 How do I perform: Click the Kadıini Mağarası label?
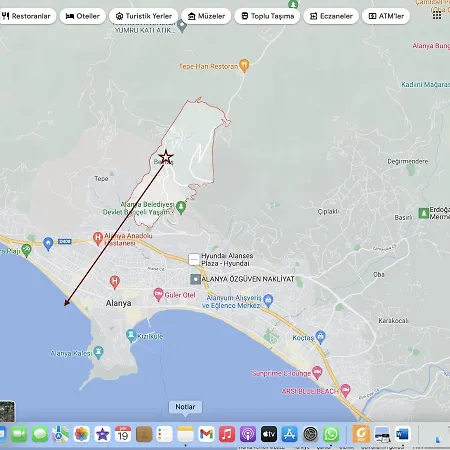point(425,84)
